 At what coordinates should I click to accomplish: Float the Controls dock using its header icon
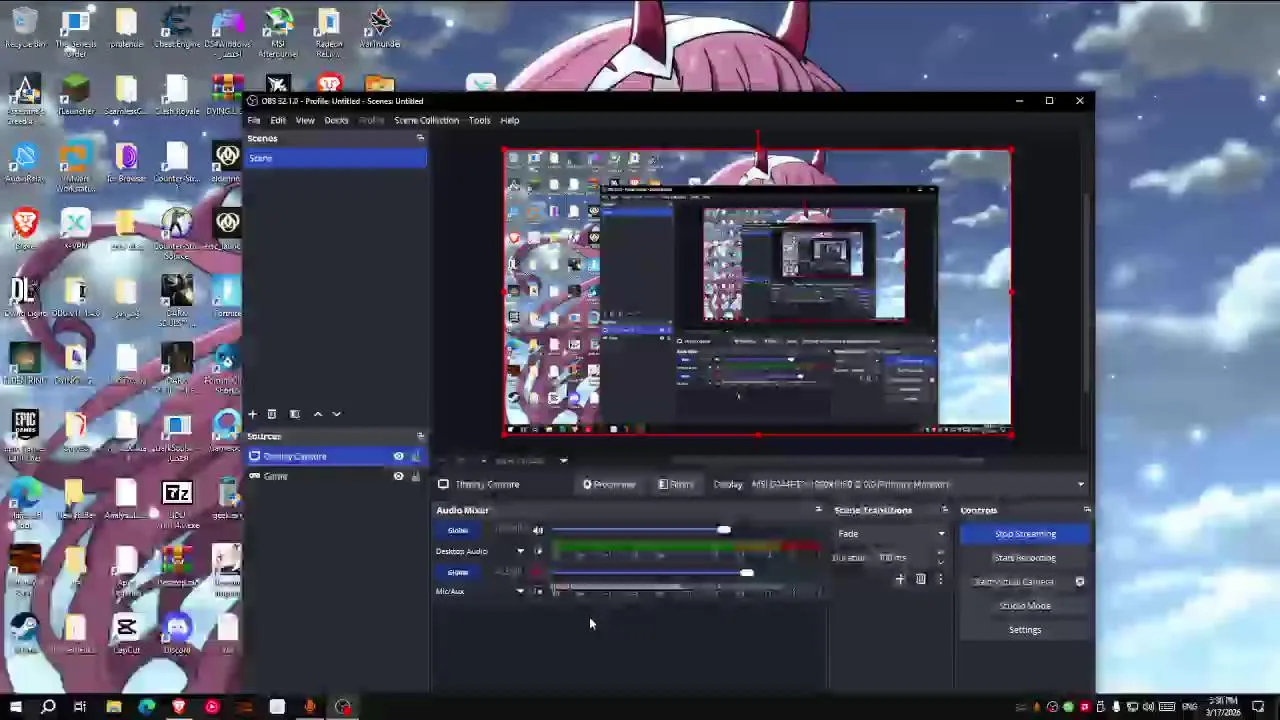1087,510
